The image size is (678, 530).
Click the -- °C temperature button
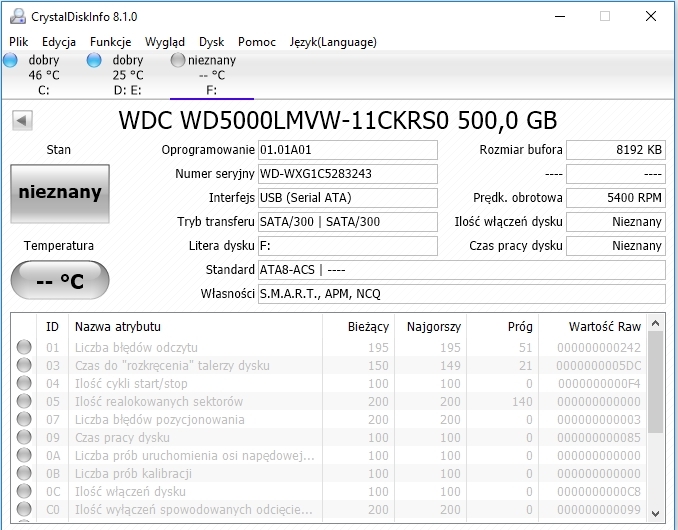[x=60, y=280]
